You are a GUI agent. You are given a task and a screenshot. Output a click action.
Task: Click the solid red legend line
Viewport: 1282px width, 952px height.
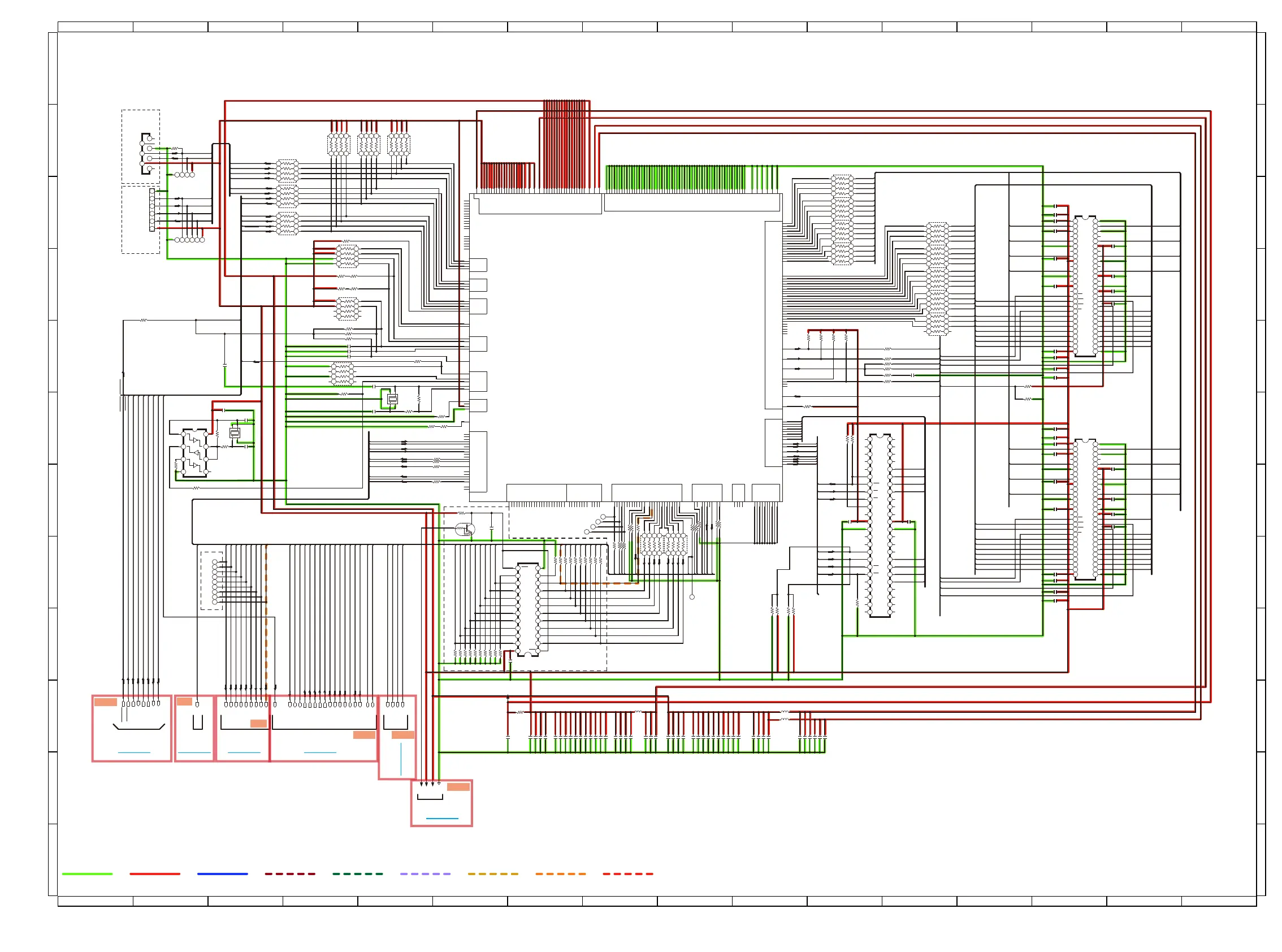click(x=155, y=873)
